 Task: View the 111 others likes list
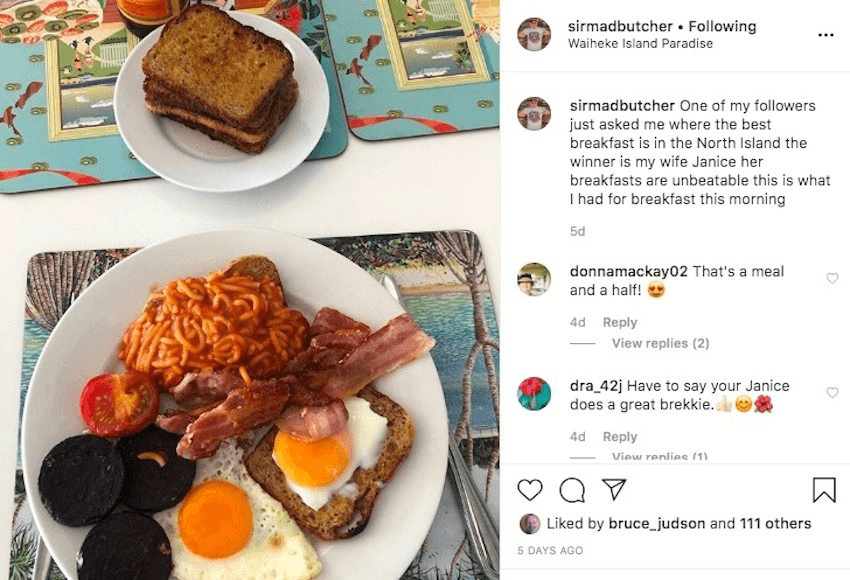tap(775, 524)
